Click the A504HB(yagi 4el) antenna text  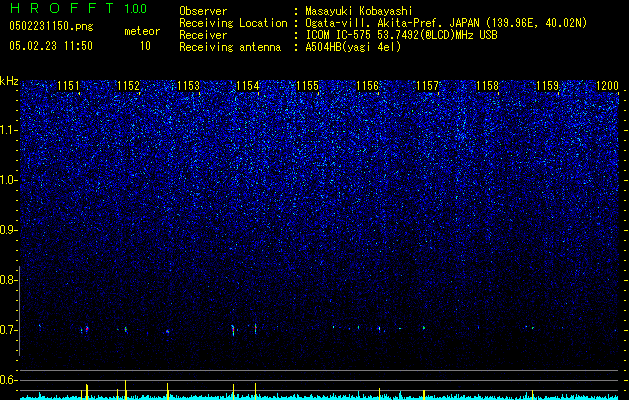(x=353, y=47)
